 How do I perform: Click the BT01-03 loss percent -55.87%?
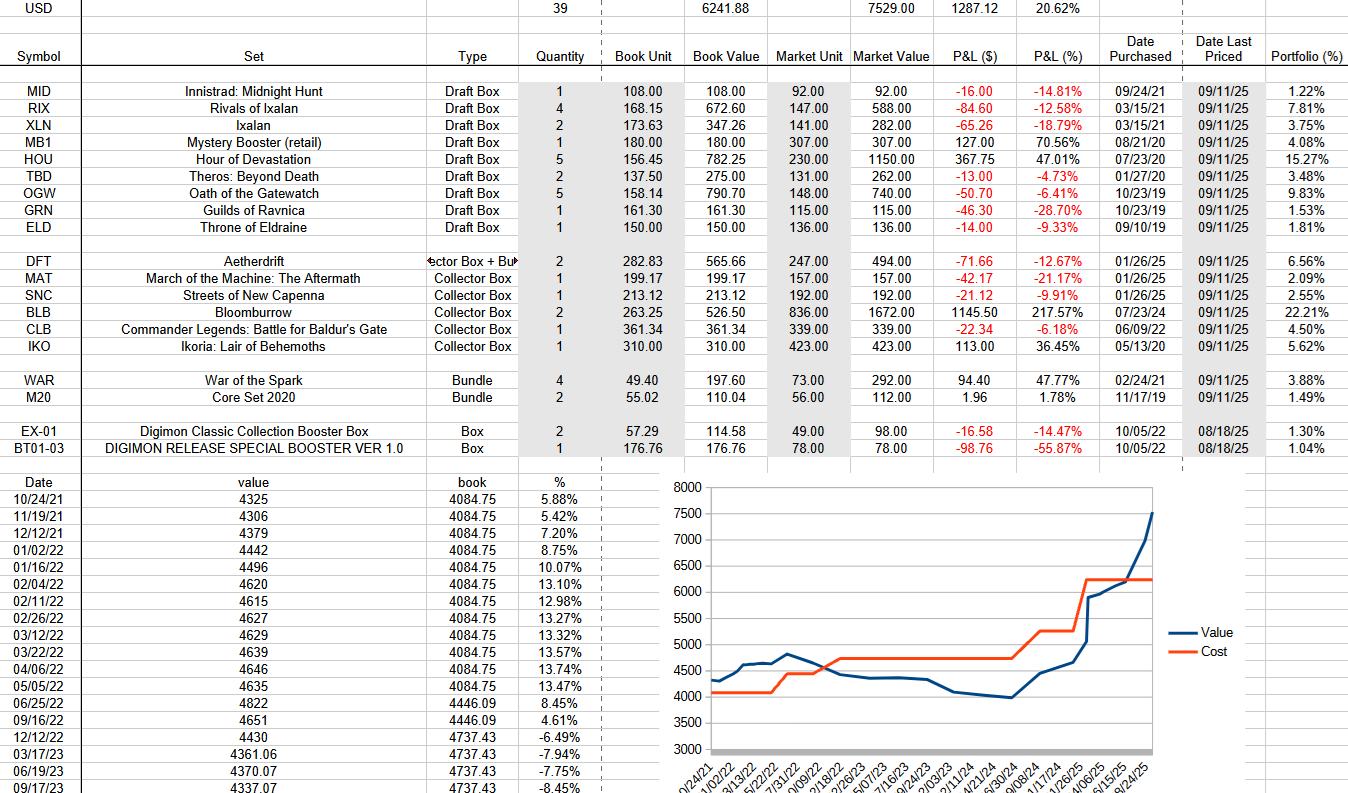[x=1058, y=448]
